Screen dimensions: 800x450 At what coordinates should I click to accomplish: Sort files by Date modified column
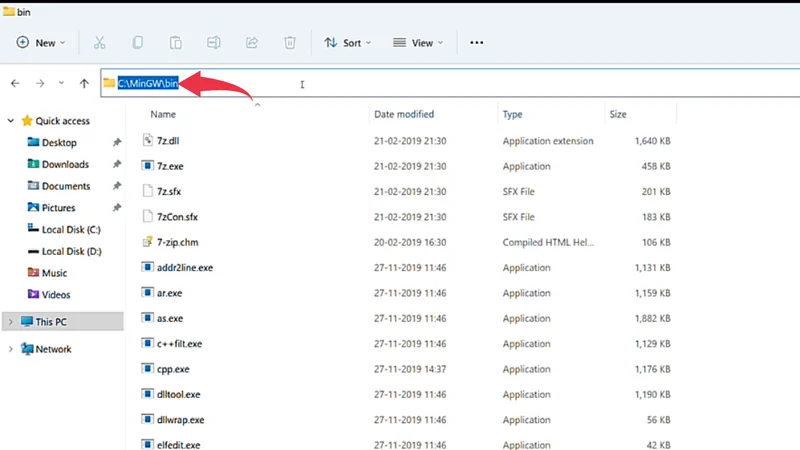tap(404, 115)
